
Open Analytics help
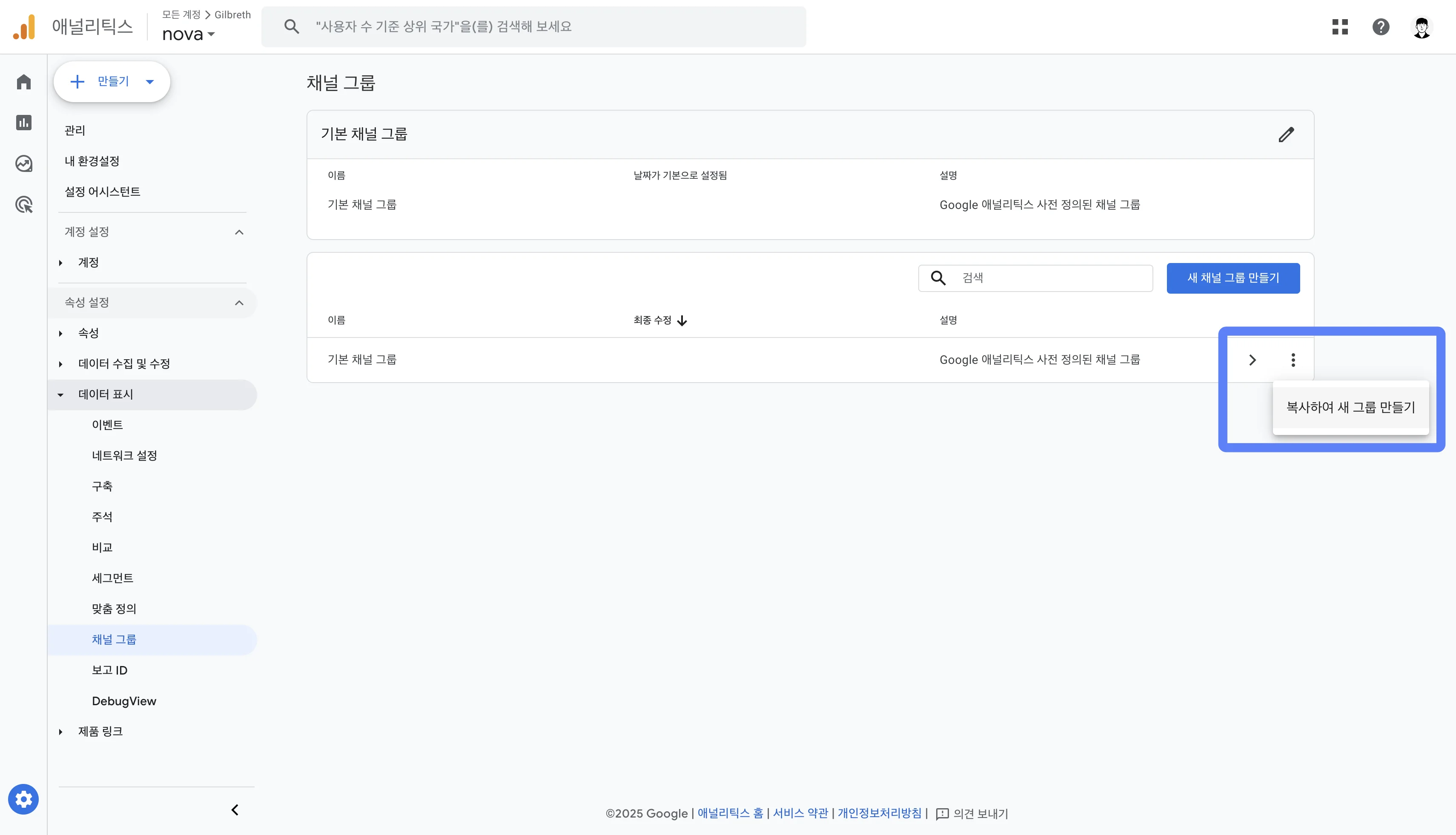(1381, 26)
